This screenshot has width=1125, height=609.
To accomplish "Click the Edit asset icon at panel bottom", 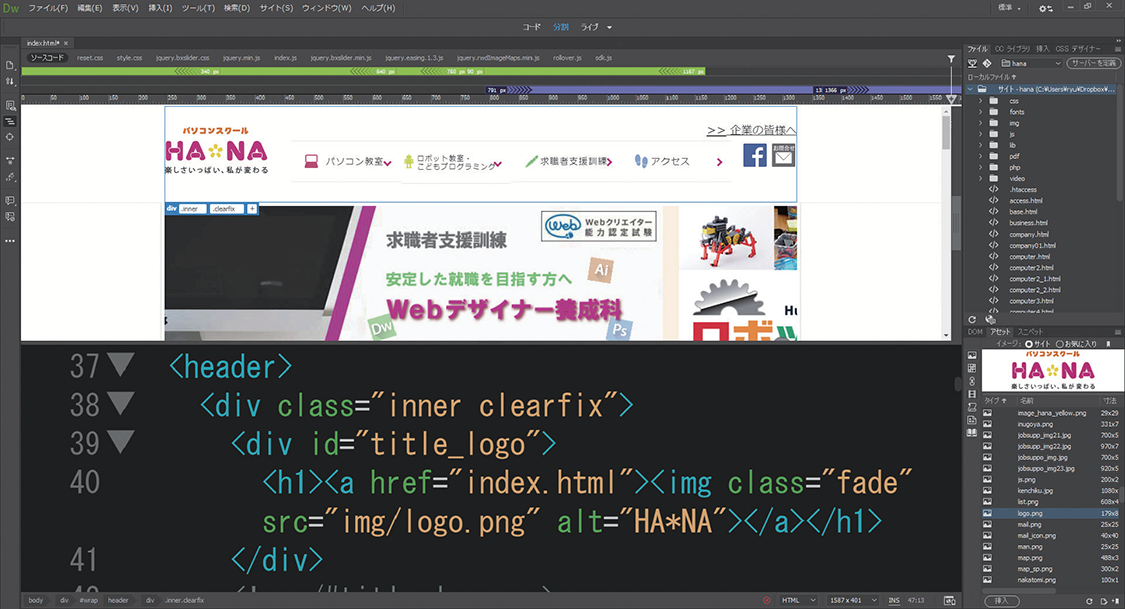I will (1103, 601).
